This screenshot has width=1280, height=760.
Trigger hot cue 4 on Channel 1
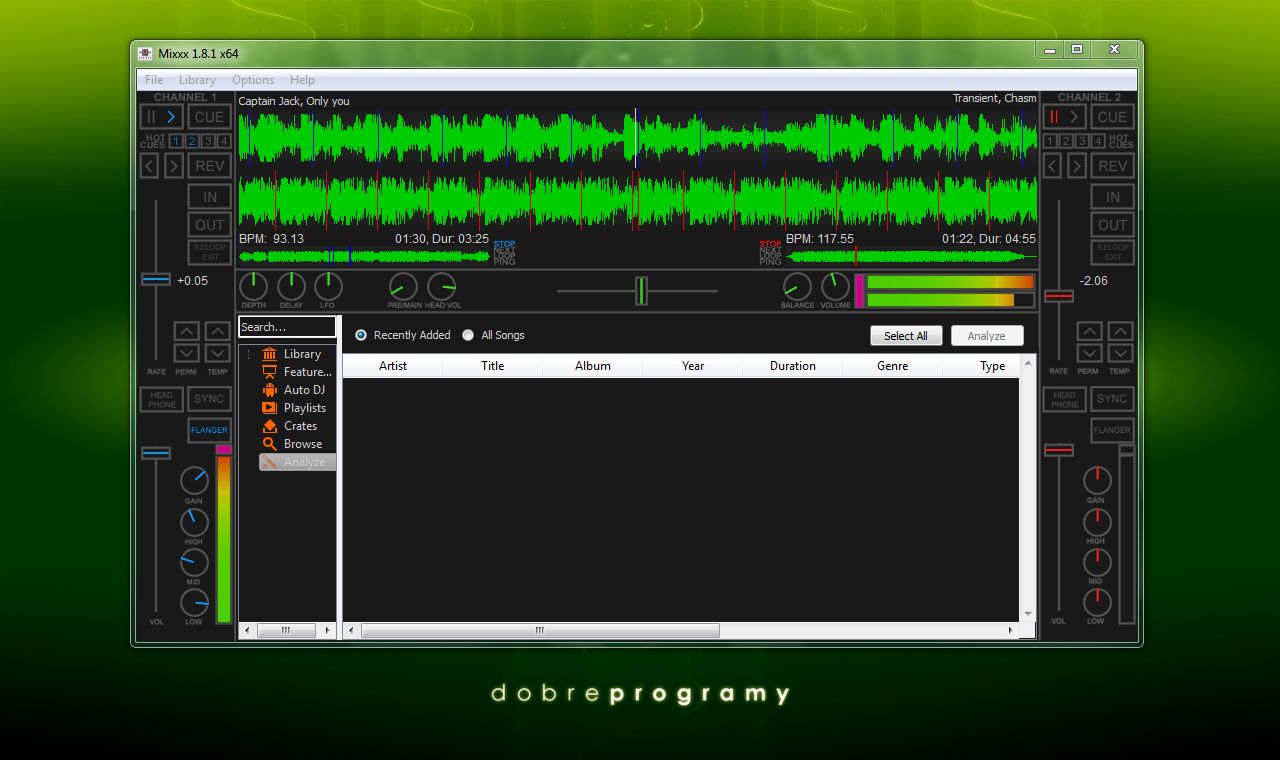[x=224, y=141]
